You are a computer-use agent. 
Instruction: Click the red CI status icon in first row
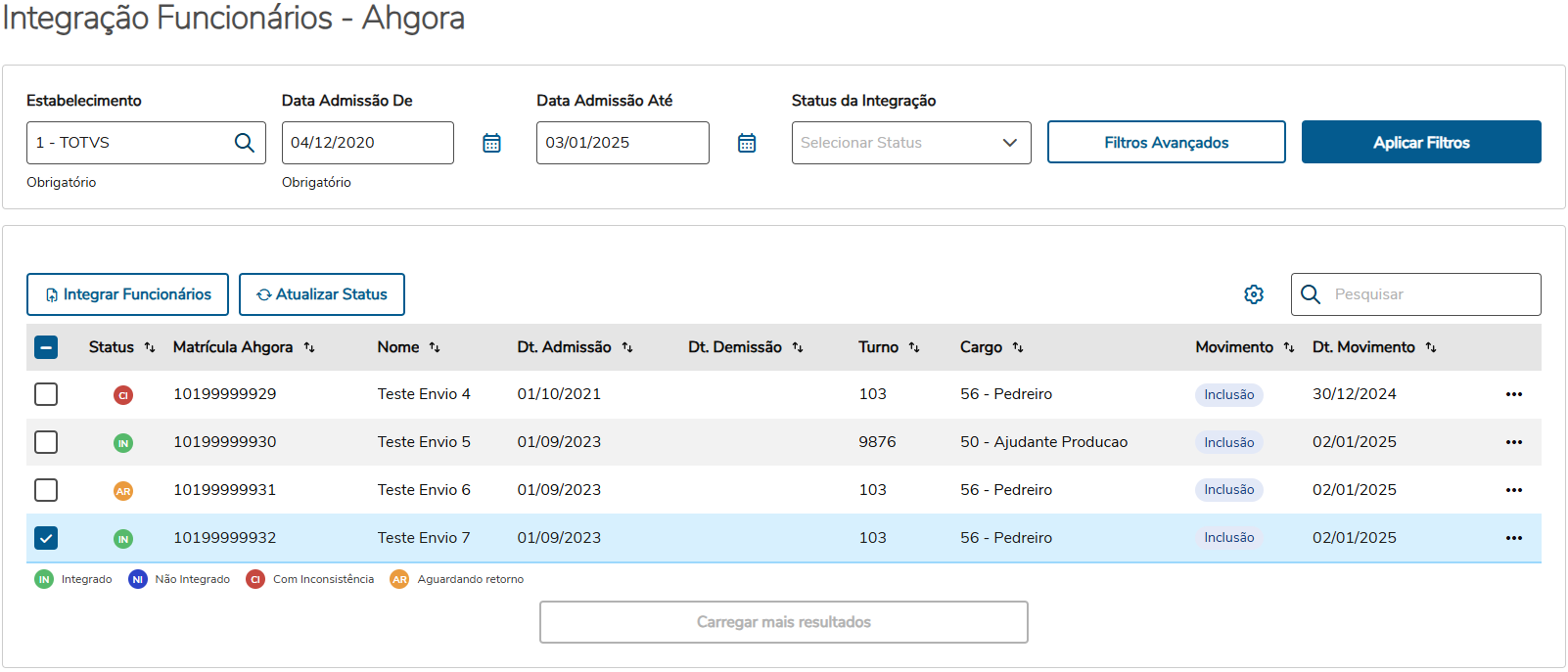click(x=123, y=395)
